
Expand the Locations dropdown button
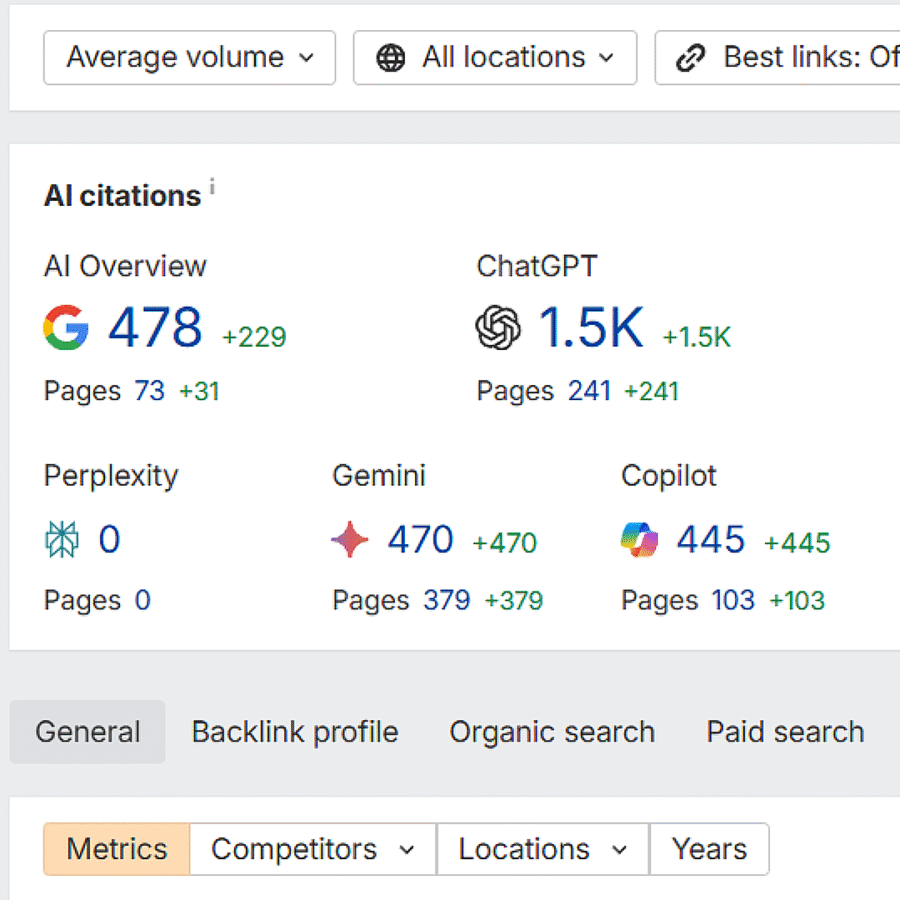(x=542, y=849)
